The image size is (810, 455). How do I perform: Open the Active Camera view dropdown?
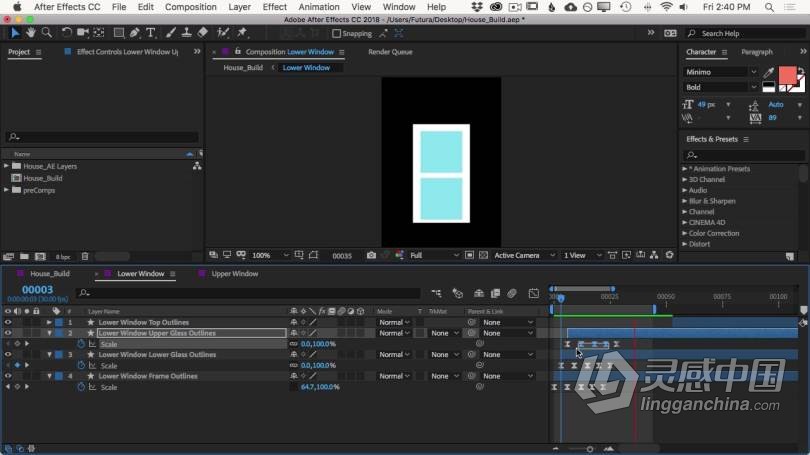(520, 256)
